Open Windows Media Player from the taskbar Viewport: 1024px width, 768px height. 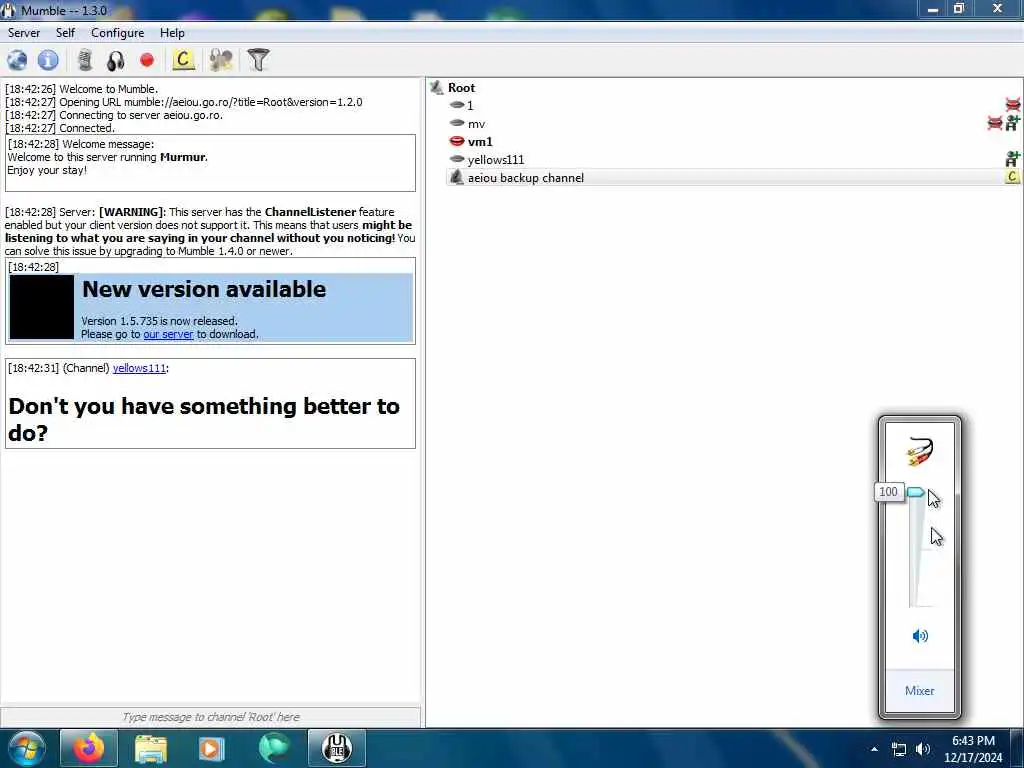(212, 748)
